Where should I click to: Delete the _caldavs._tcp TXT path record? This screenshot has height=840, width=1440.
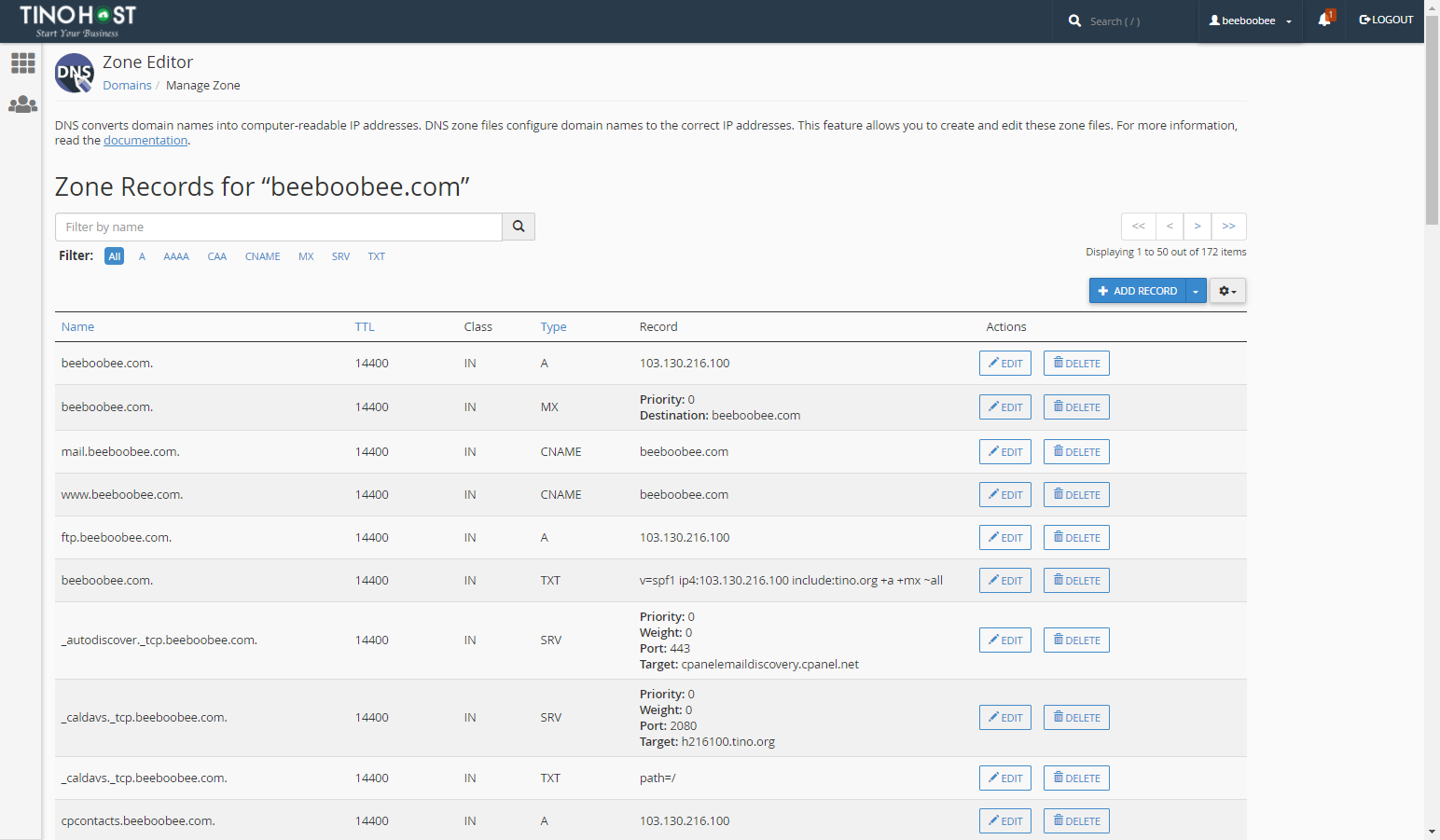pos(1076,778)
